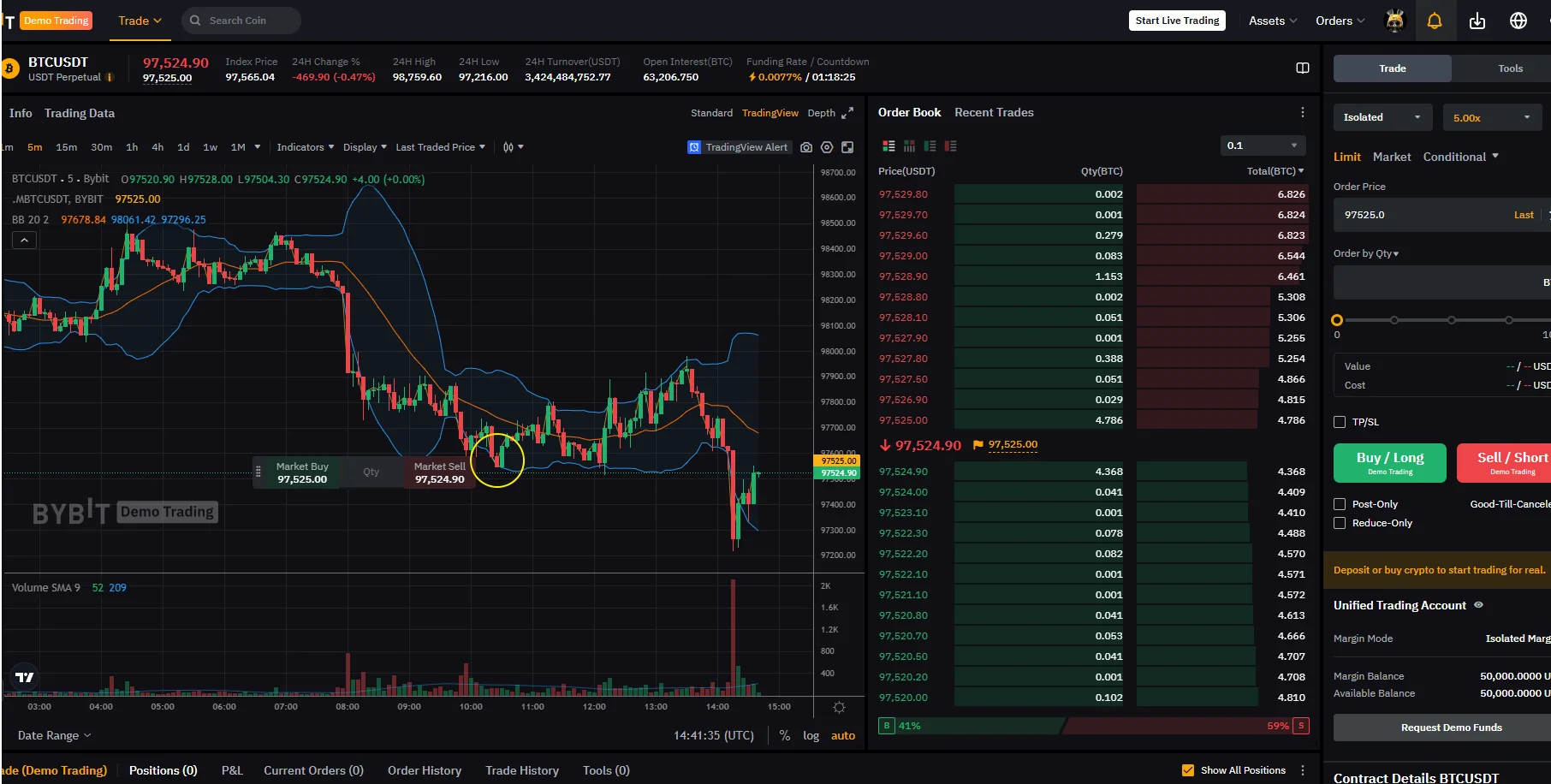Open the 5.00x leverage dropdown
This screenshot has height=784, width=1551.
click(x=1492, y=117)
